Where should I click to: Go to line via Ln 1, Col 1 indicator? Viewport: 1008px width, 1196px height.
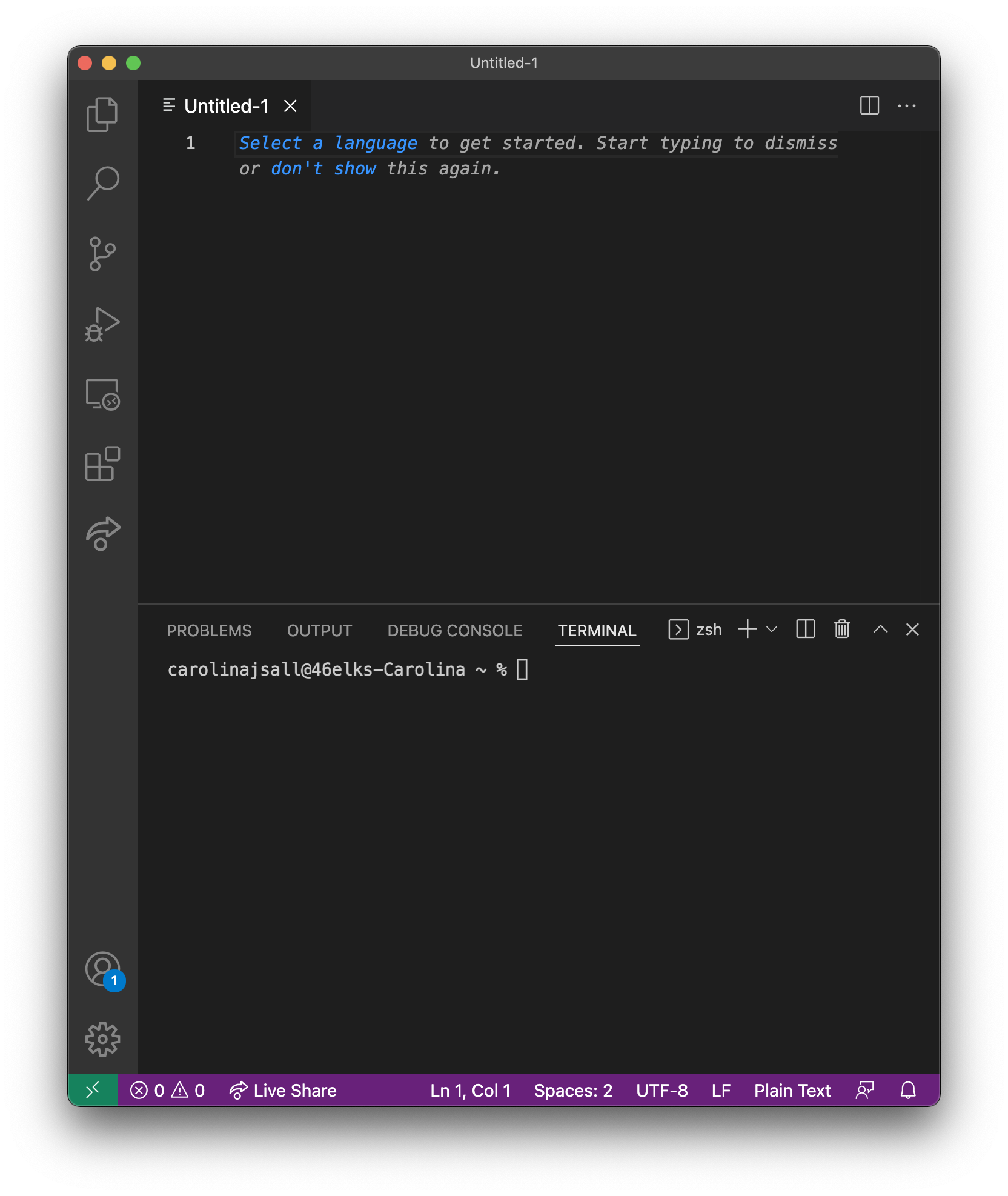469,1090
